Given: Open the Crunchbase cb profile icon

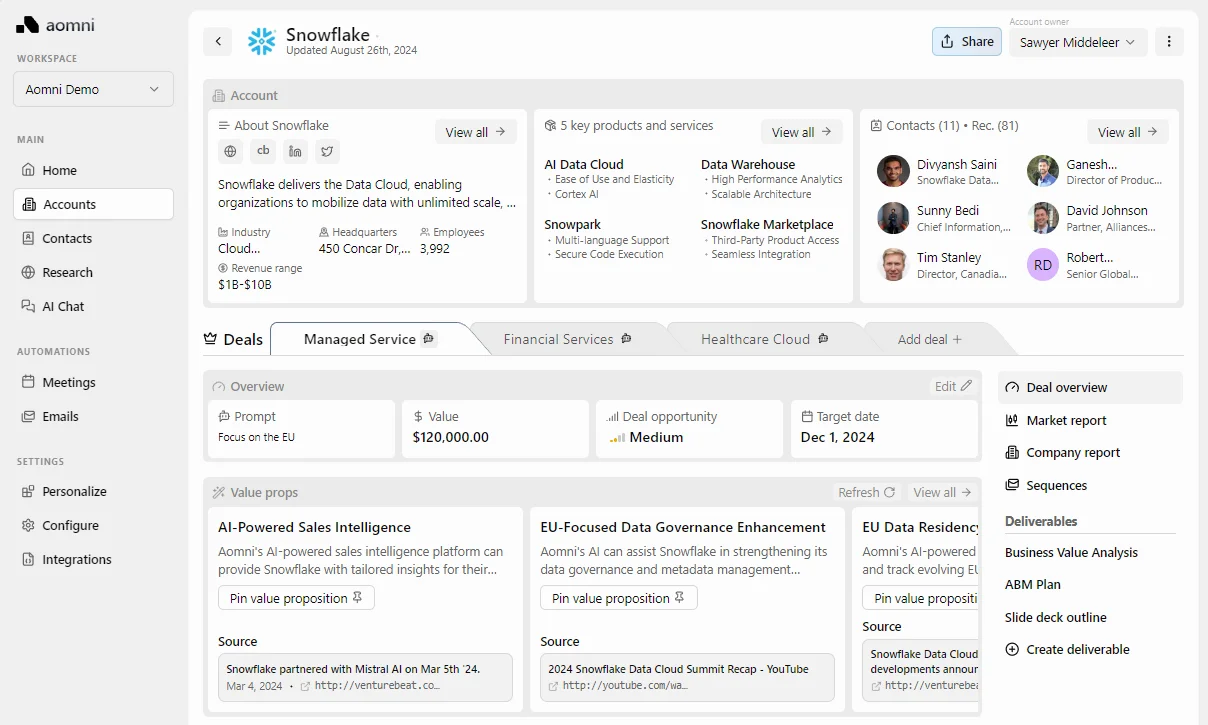Looking at the screenshot, I should click(x=263, y=151).
